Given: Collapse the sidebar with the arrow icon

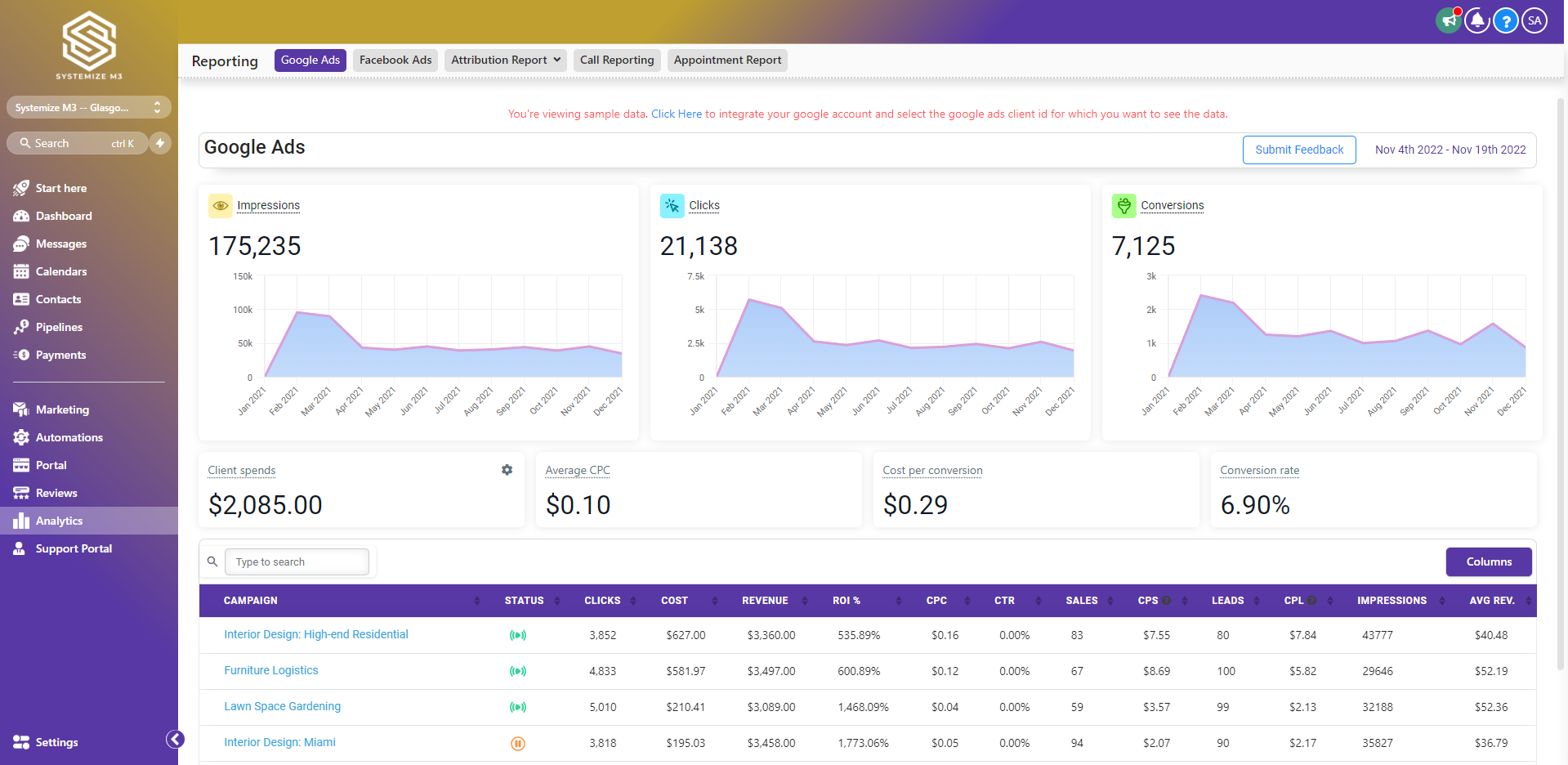Looking at the screenshot, I should 175,739.
